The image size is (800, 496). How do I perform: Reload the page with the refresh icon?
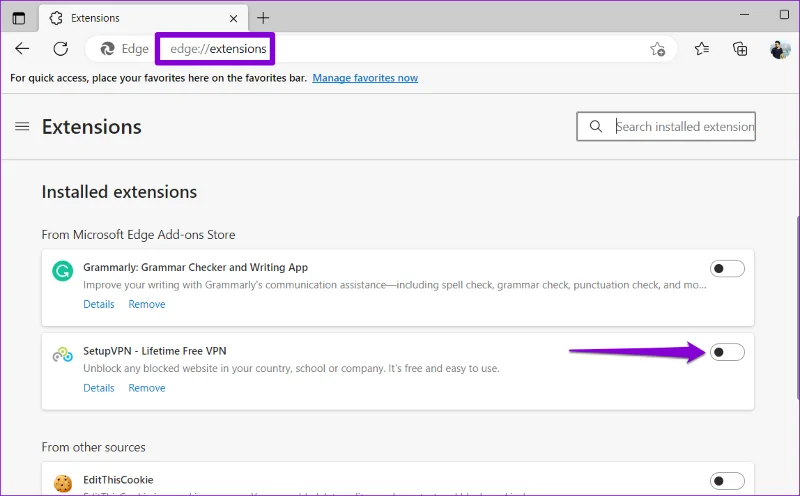(61, 48)
